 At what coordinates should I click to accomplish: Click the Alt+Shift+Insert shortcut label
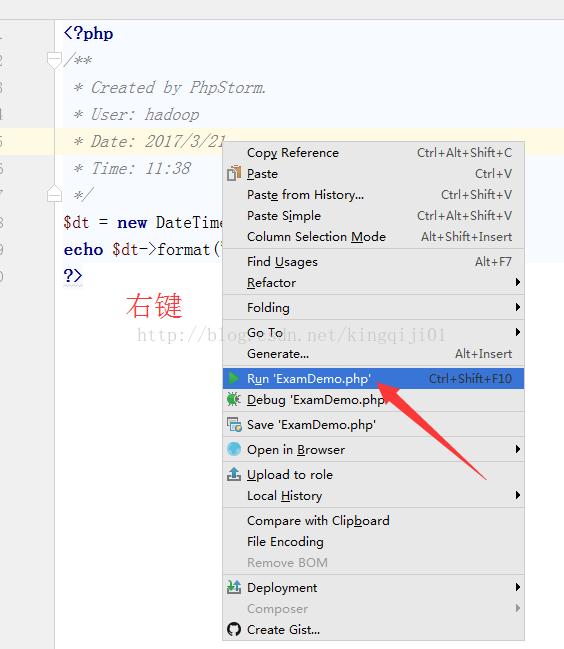(x=466, y=237)
